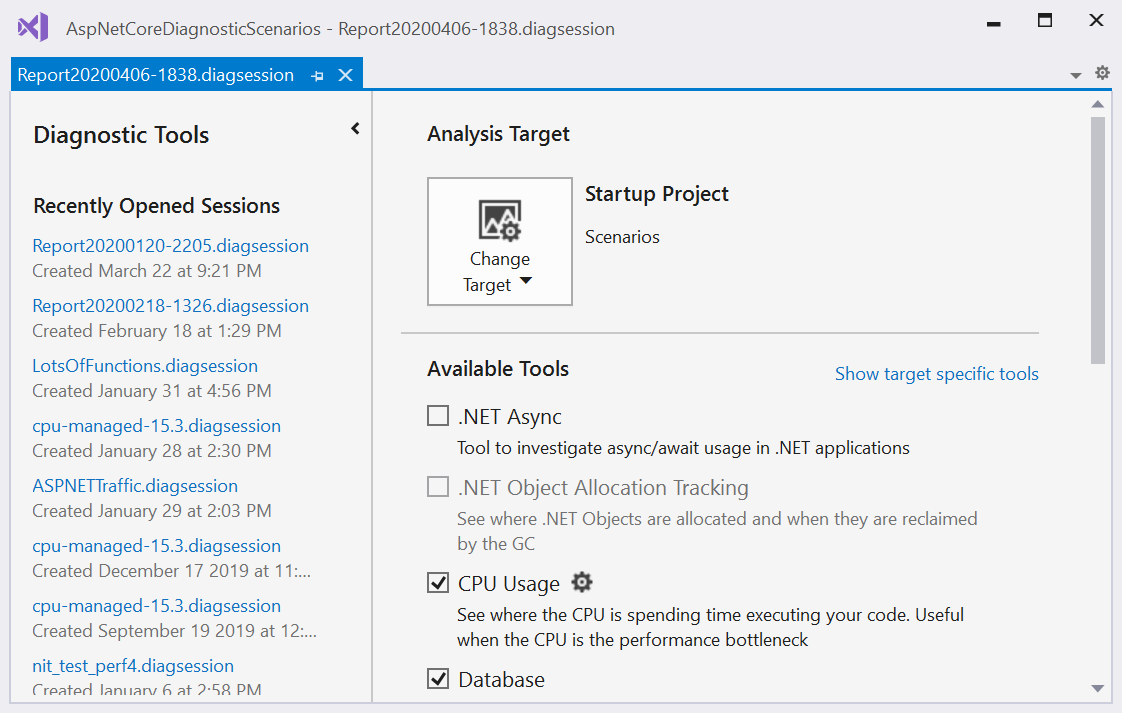Click the scrollbar down arrow
This screenshot has width=1122, height=713.
[x=1097, y=688]
